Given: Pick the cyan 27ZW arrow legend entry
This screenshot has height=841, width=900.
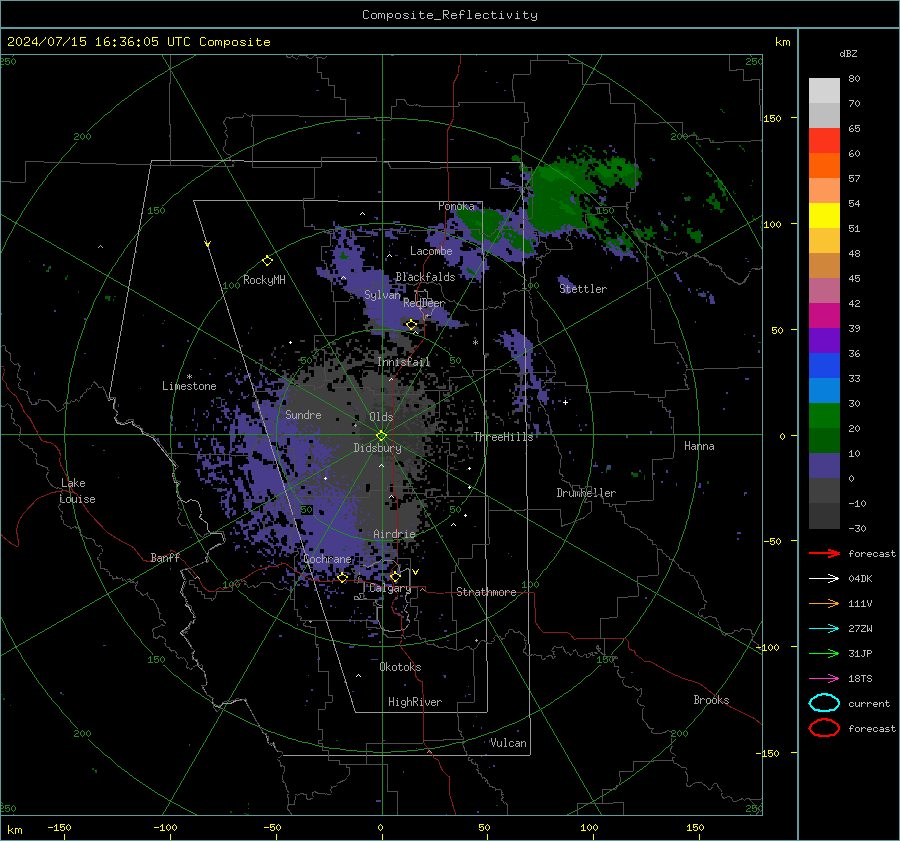Looking at the screenshot, I should point(824,629).
